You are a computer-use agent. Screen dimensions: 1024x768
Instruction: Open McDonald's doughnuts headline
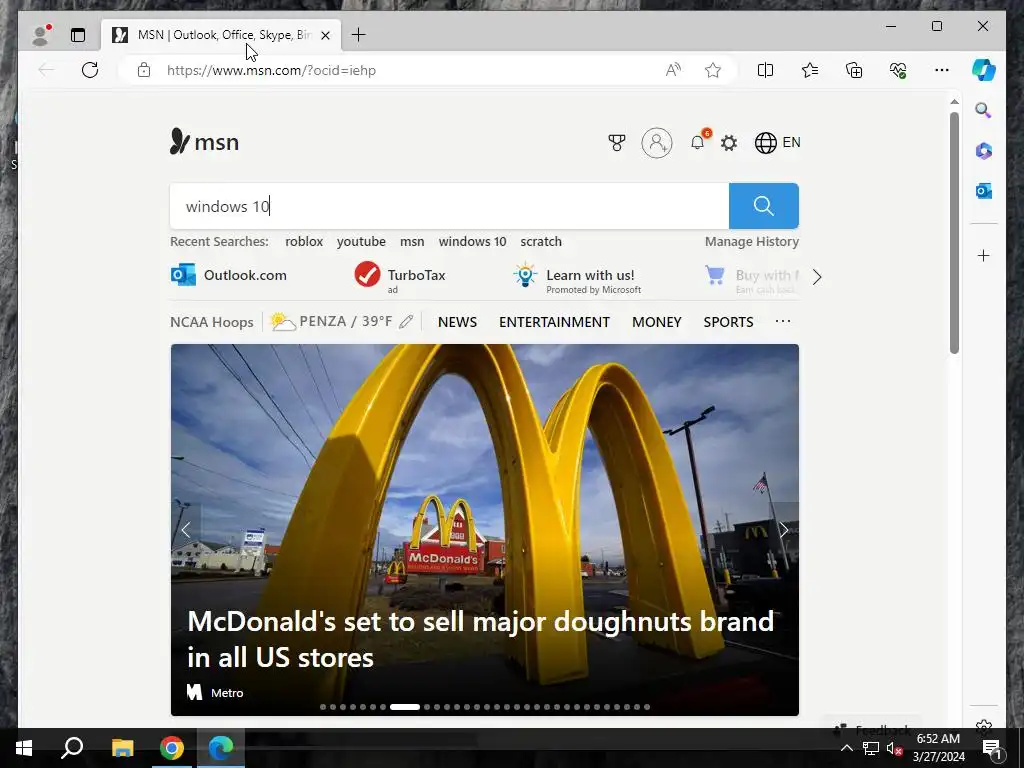480,639
